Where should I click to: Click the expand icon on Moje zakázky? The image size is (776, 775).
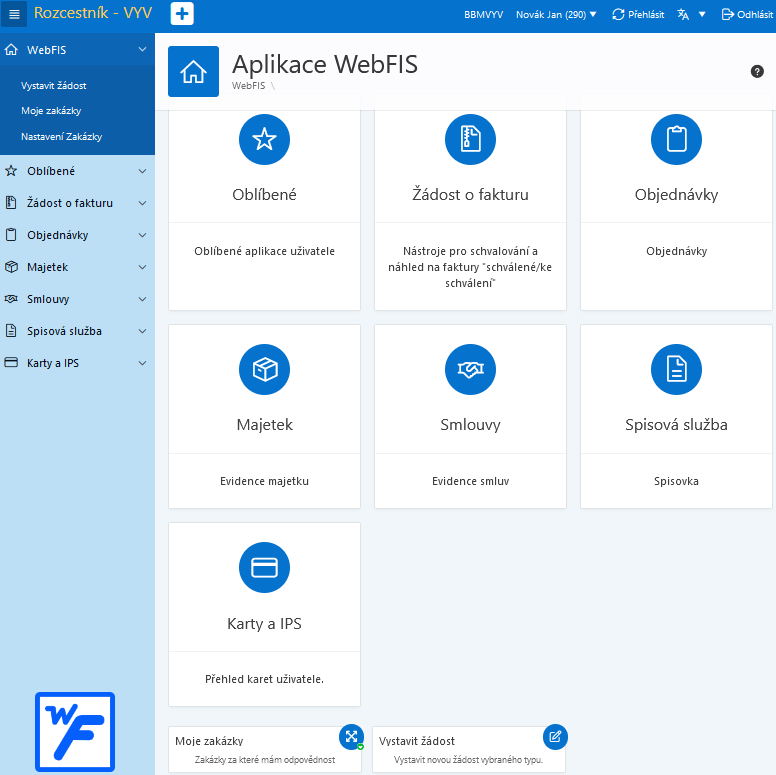pos(351,737)
